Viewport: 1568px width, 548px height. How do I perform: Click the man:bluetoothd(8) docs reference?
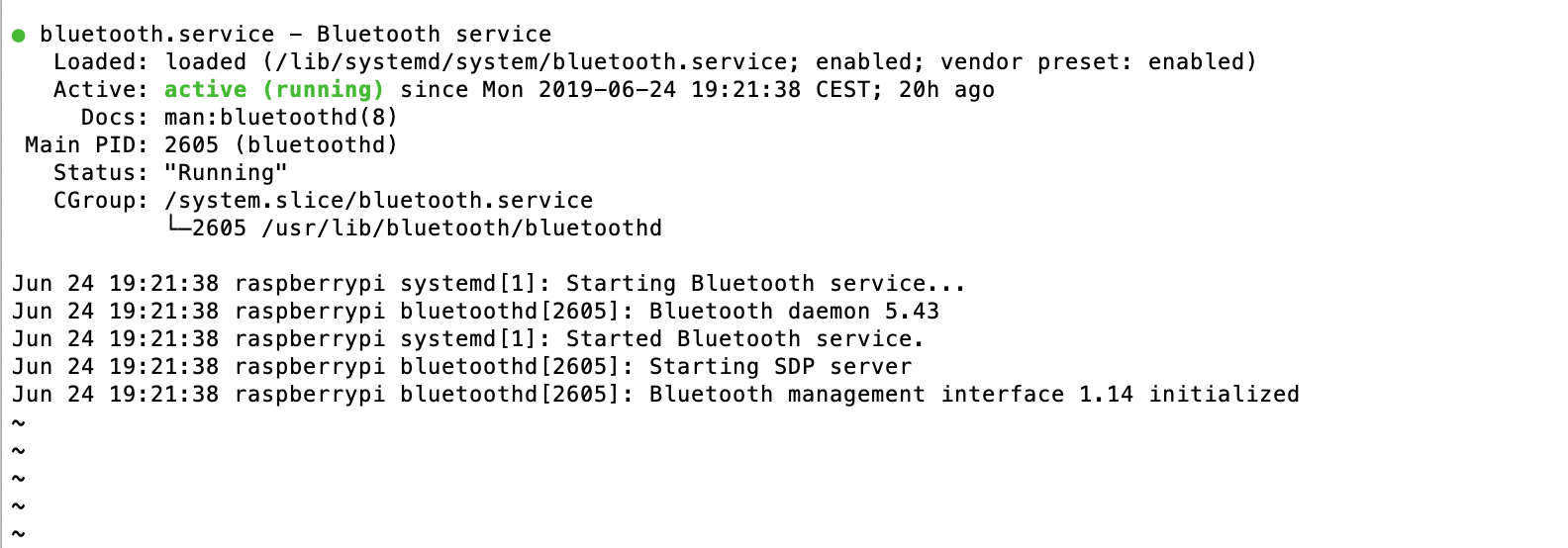point(280,118)
